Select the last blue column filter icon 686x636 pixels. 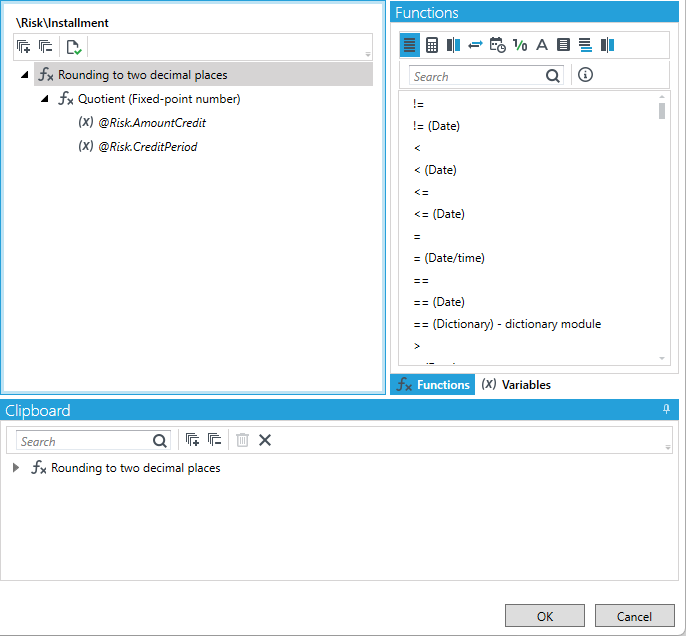click(607, 45)
